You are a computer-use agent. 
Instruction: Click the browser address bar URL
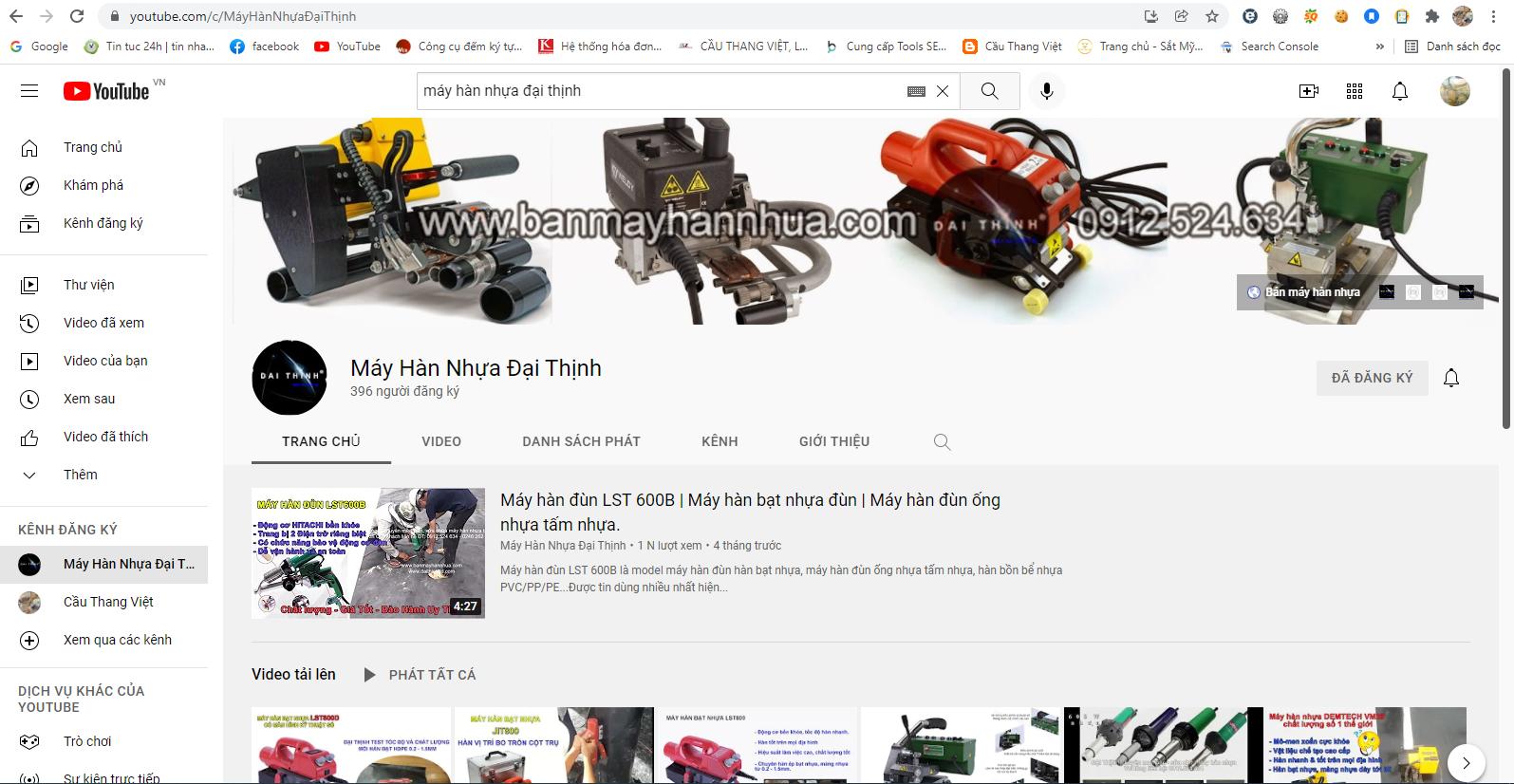click(243, 16)
